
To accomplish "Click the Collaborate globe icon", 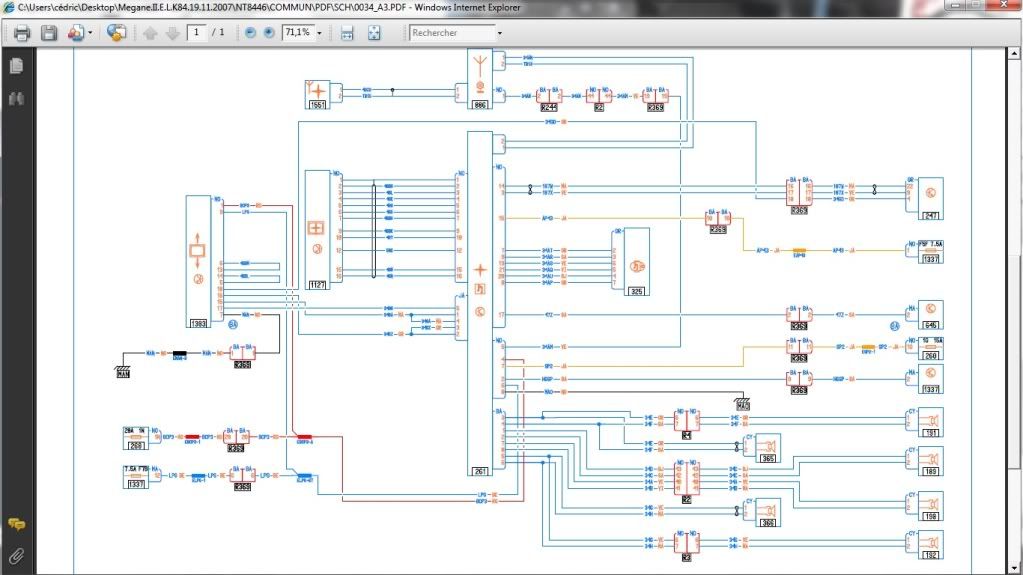I will 116,33.
